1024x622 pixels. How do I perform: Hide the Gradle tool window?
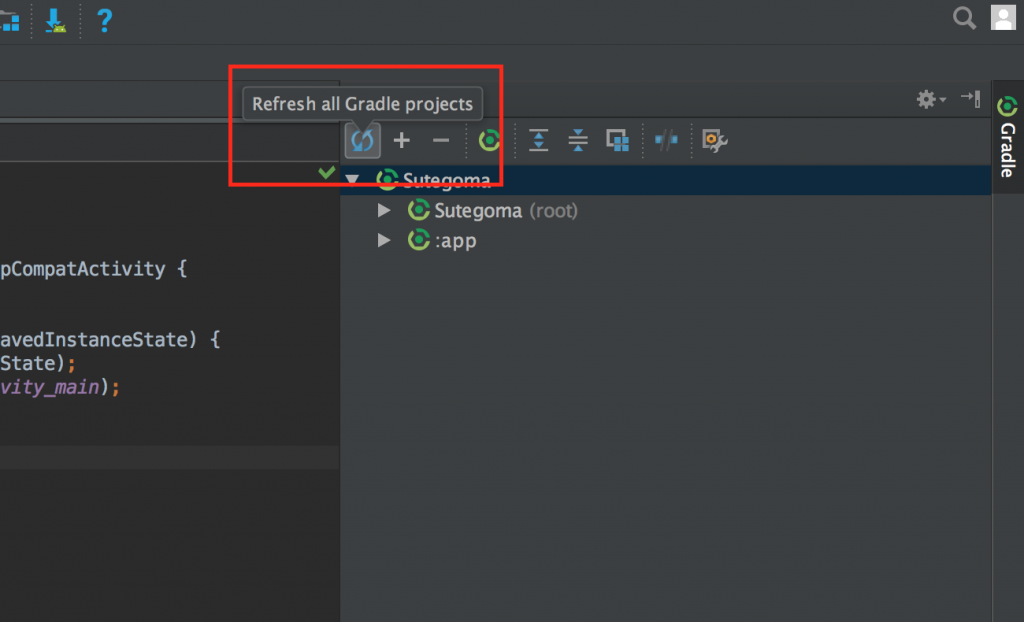pos(970,98)
